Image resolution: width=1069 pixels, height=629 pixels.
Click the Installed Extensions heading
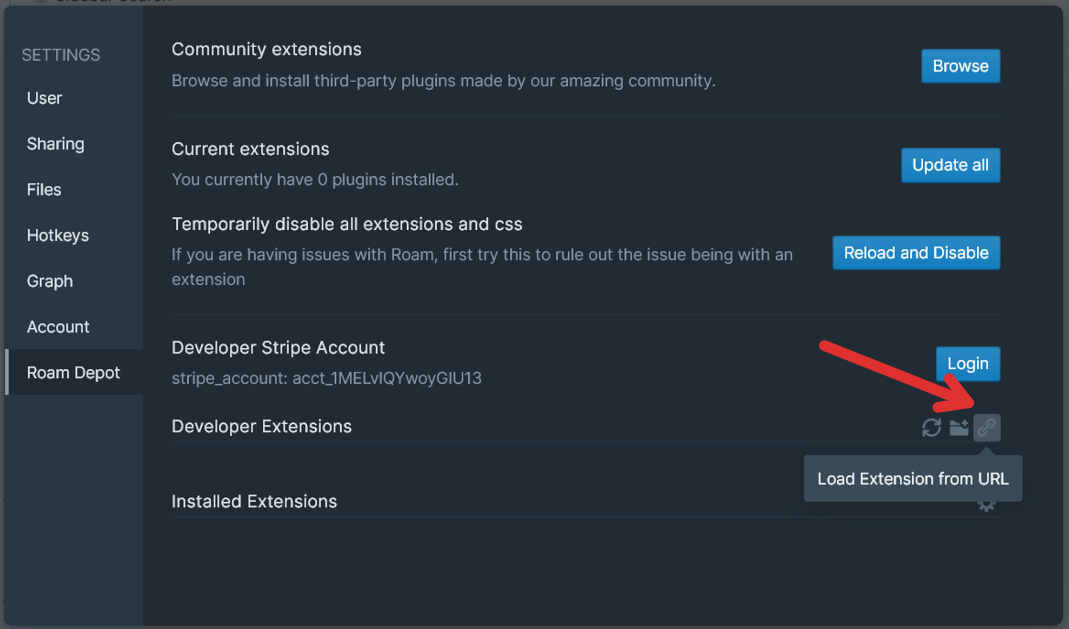pos(254,501)
